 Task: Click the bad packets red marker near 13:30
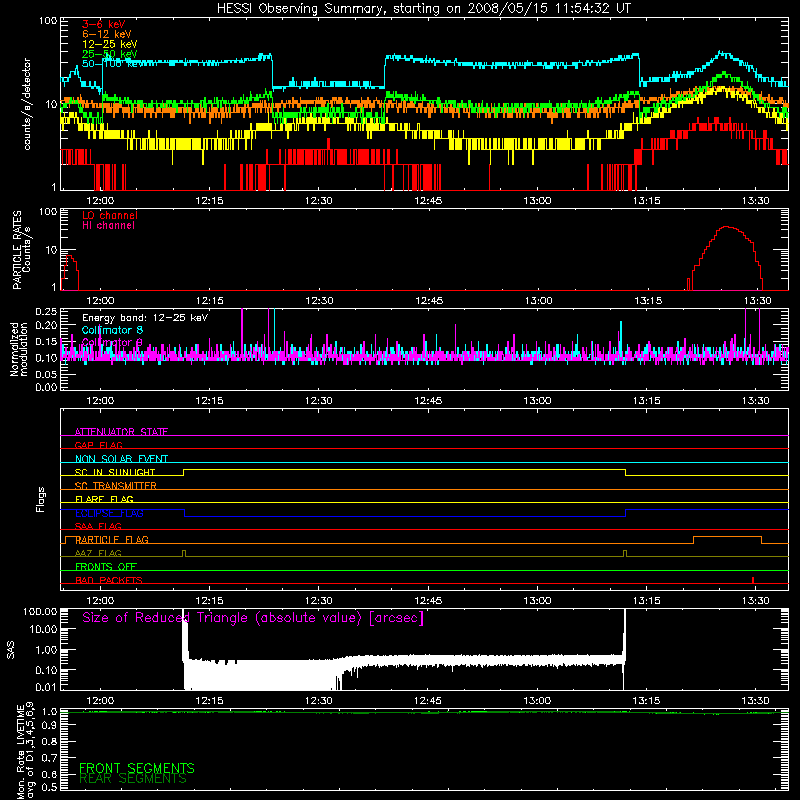tap(753, 580)
